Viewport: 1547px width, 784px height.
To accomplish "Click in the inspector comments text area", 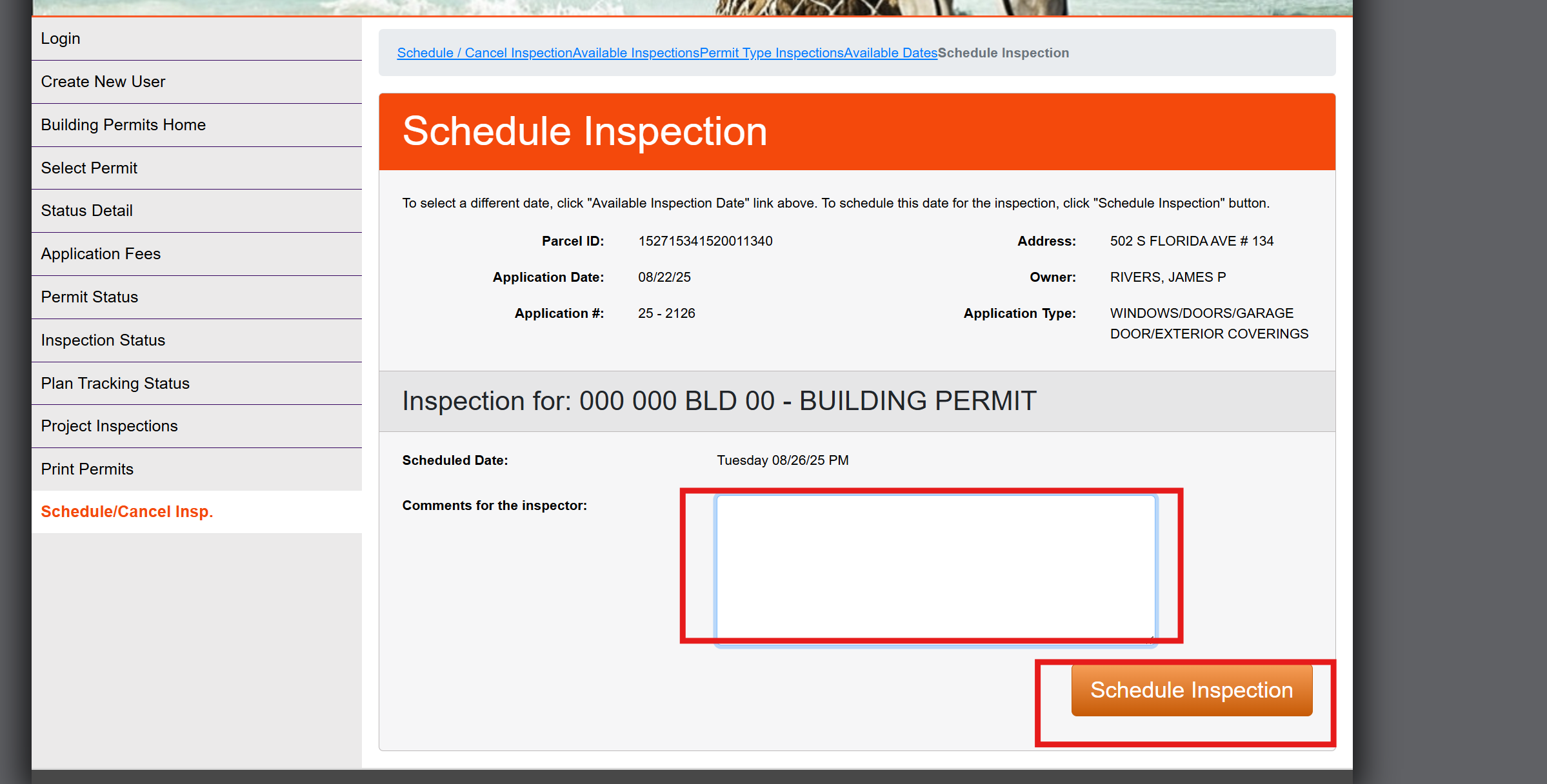I will (935, 568).
